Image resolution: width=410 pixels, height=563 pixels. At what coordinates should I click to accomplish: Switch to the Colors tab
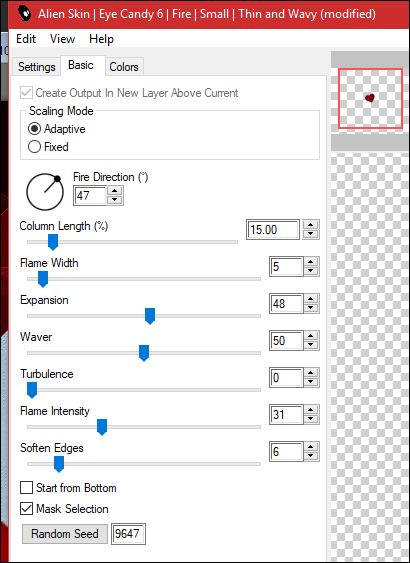pyautogui.click(x=124, y=67)
